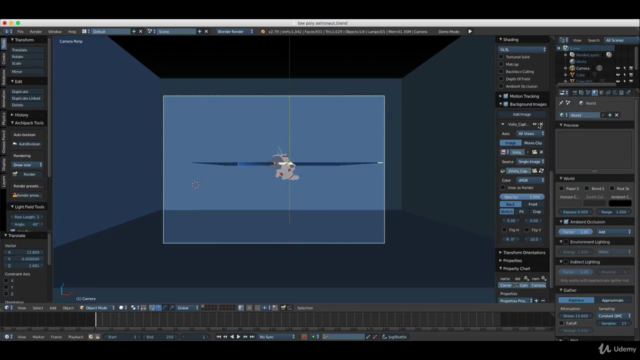Toggle Depth Of Field checkbox
Image resolution: width=640 pixels, height=360 pixels.
[x=501, y=79]
